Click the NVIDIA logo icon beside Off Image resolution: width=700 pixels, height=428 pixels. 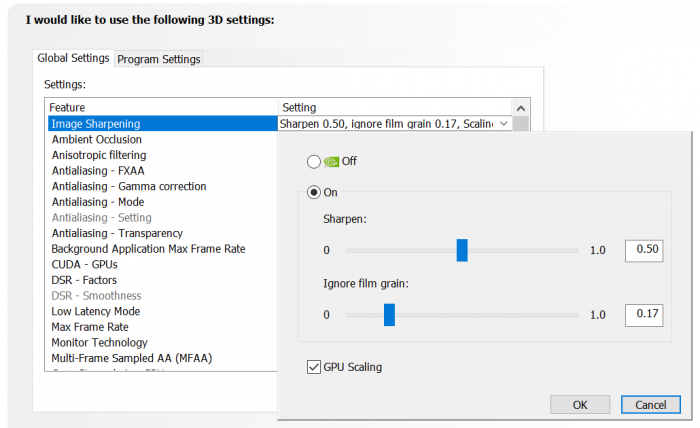tap(331, 162)
